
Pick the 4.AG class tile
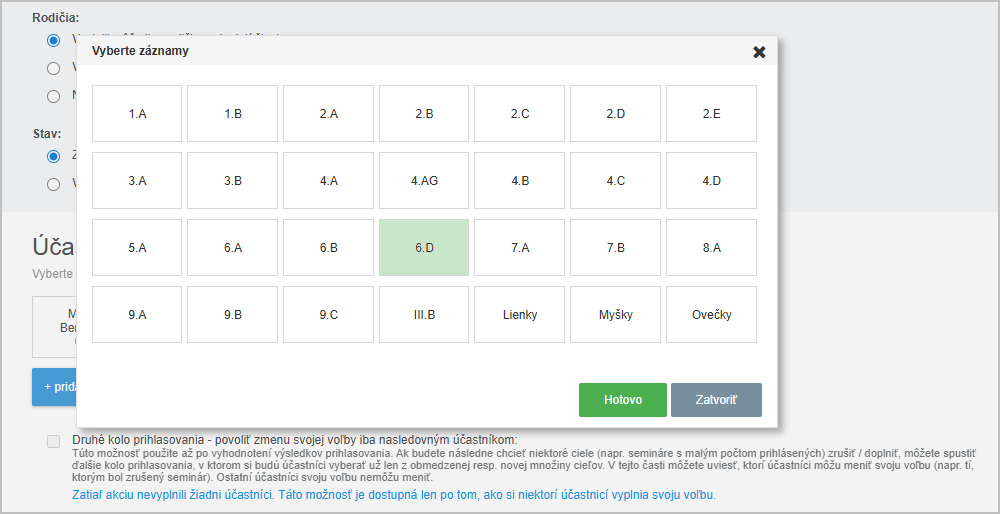[x=424, y=181]
